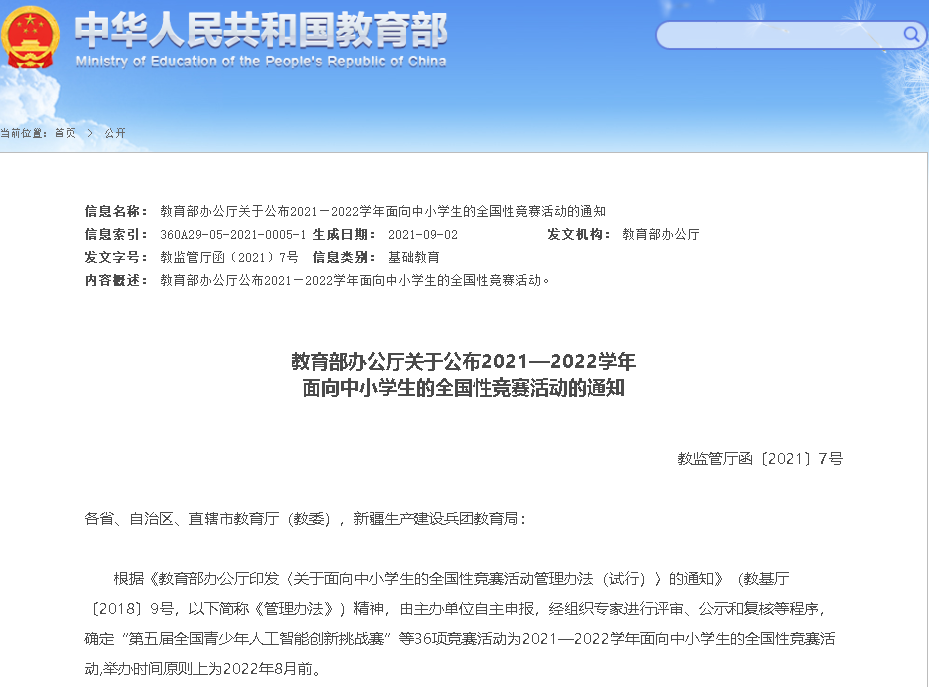Click the centered notice heading 教育部办公厅关于公布2021—2022学年
Image resolution: width=929 pixels, height=687 pixels.
click(x=464, y=362)
